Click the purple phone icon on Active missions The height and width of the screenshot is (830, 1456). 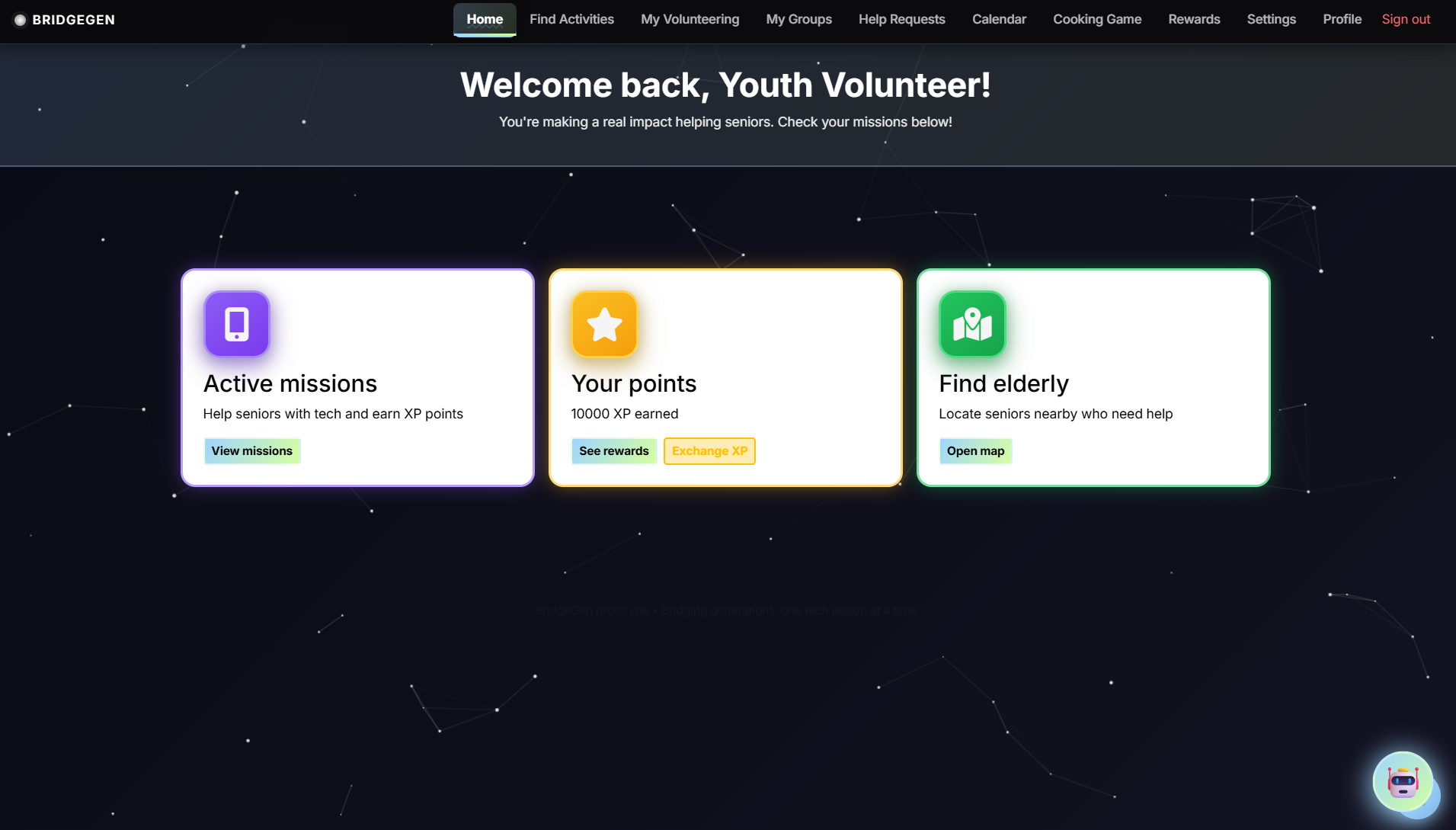[237, 324]
